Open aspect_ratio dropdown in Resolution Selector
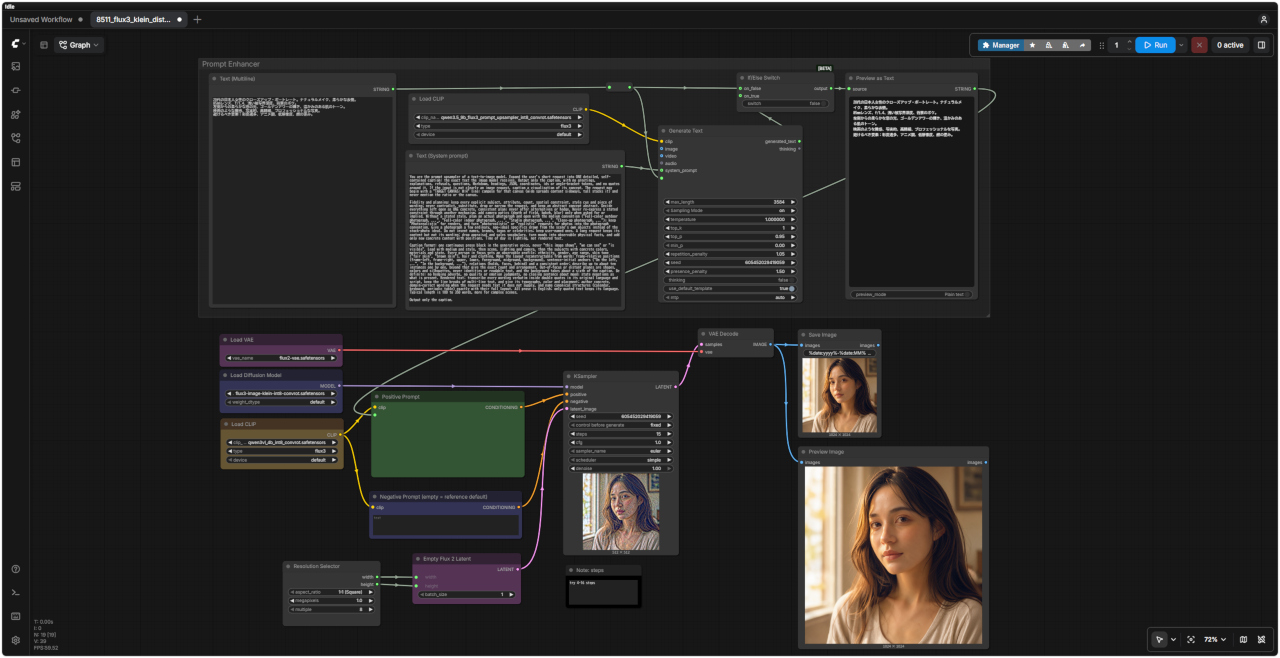This screenshot has width=1280, height=658. tap(331, 592)
